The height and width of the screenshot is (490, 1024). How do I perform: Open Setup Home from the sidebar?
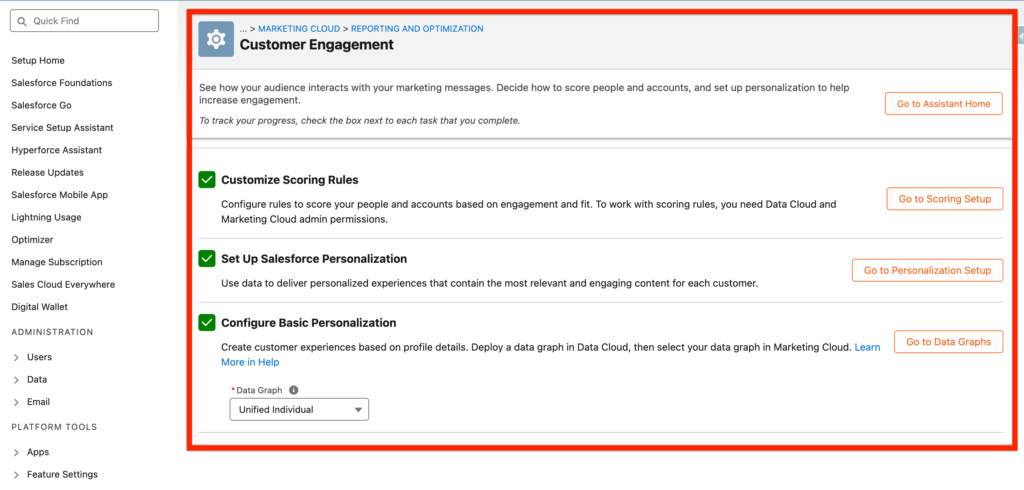pos(38,61)
